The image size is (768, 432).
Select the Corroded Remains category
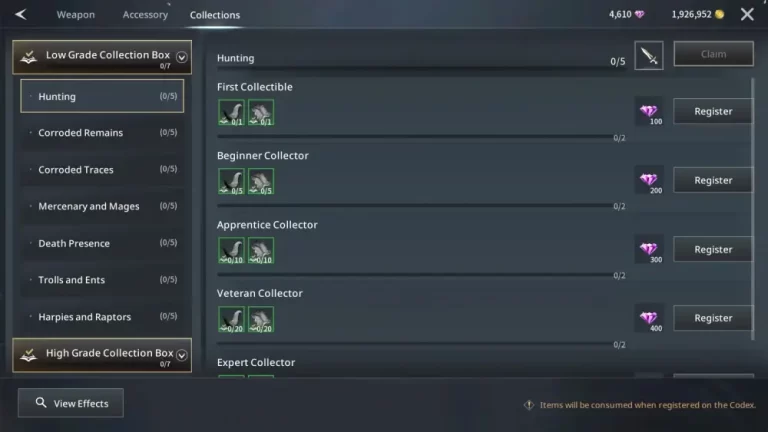pyautogui.click(x=102, y=133)
